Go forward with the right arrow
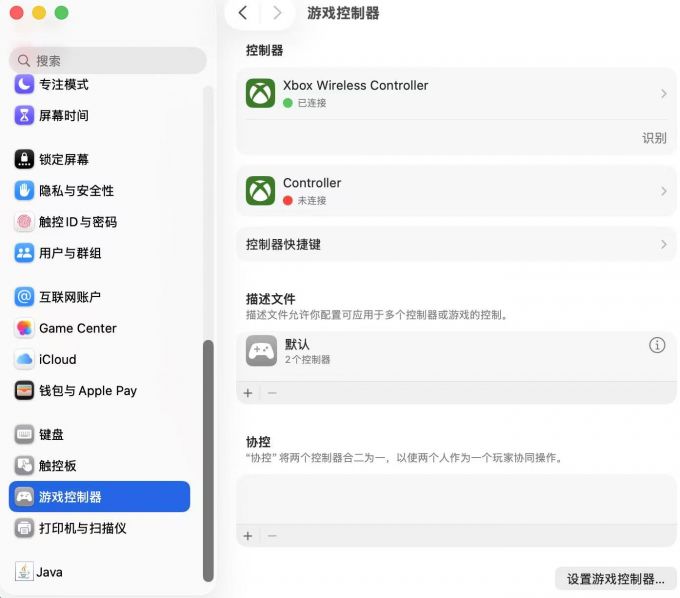The width and height of the screenshot is (680, 598). coord(277,13)
